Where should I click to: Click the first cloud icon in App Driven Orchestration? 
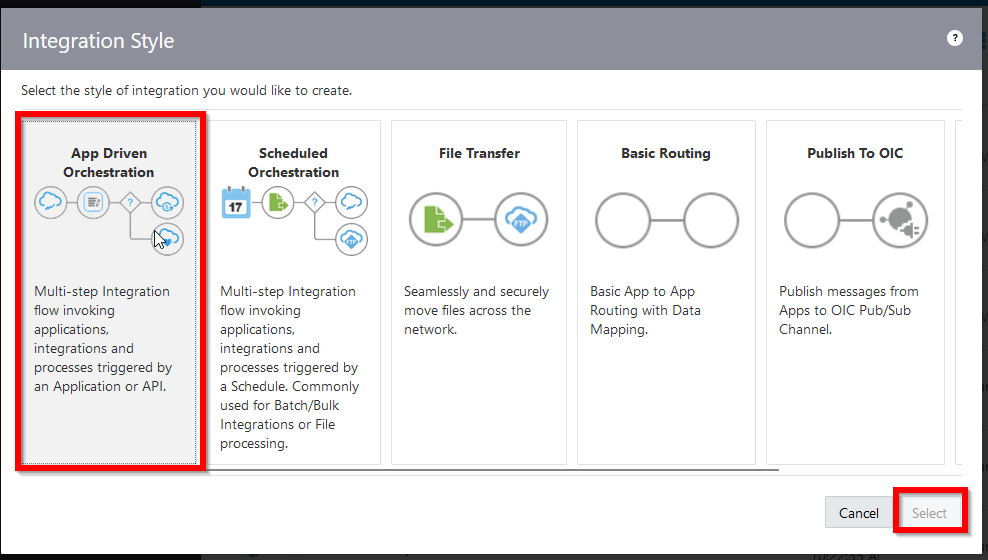pyautogui.click(x=50, y=202)
